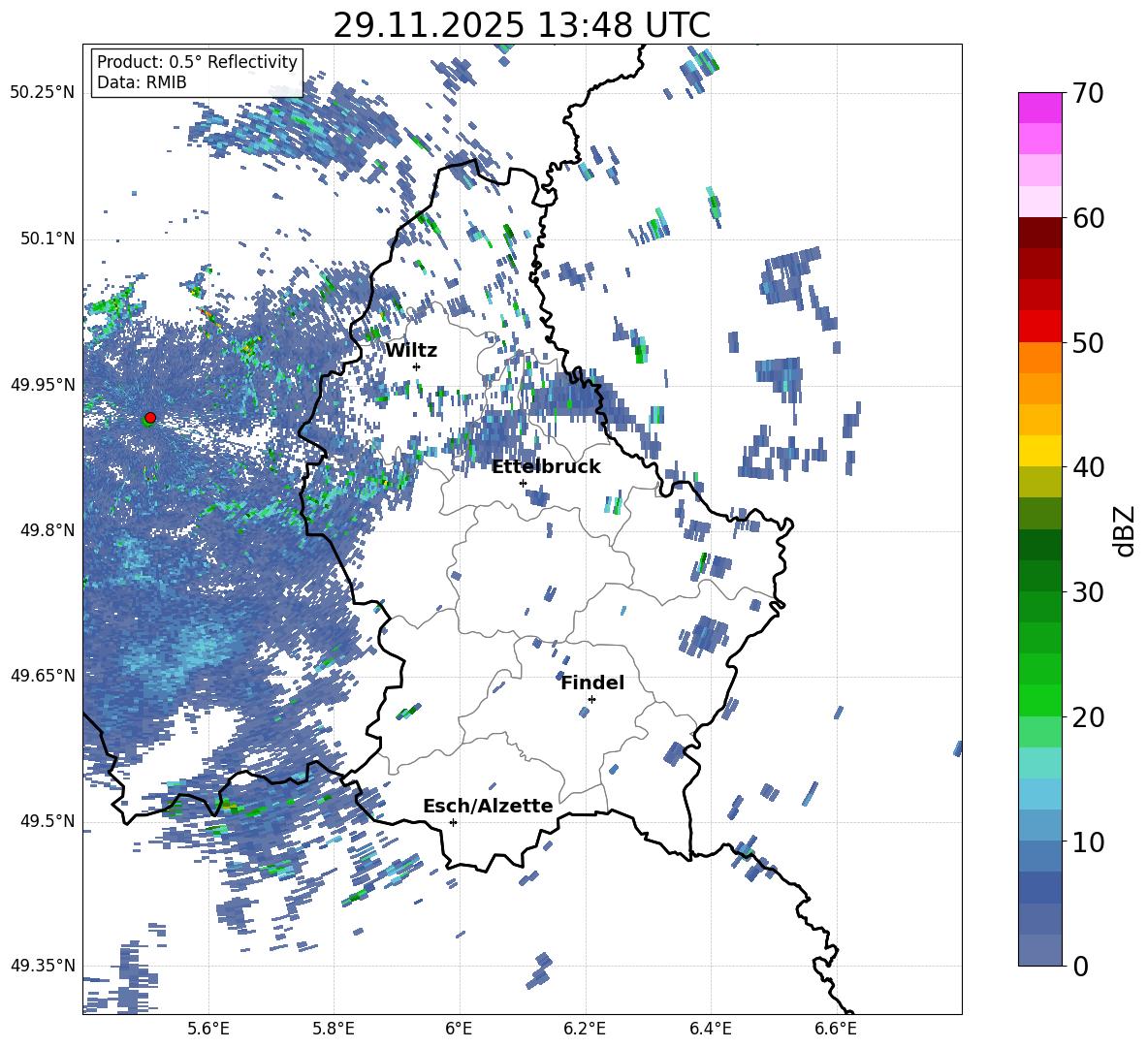Click the colorbar value 50
This screenshot has height=1048, width=1148.
[1088, 342]
